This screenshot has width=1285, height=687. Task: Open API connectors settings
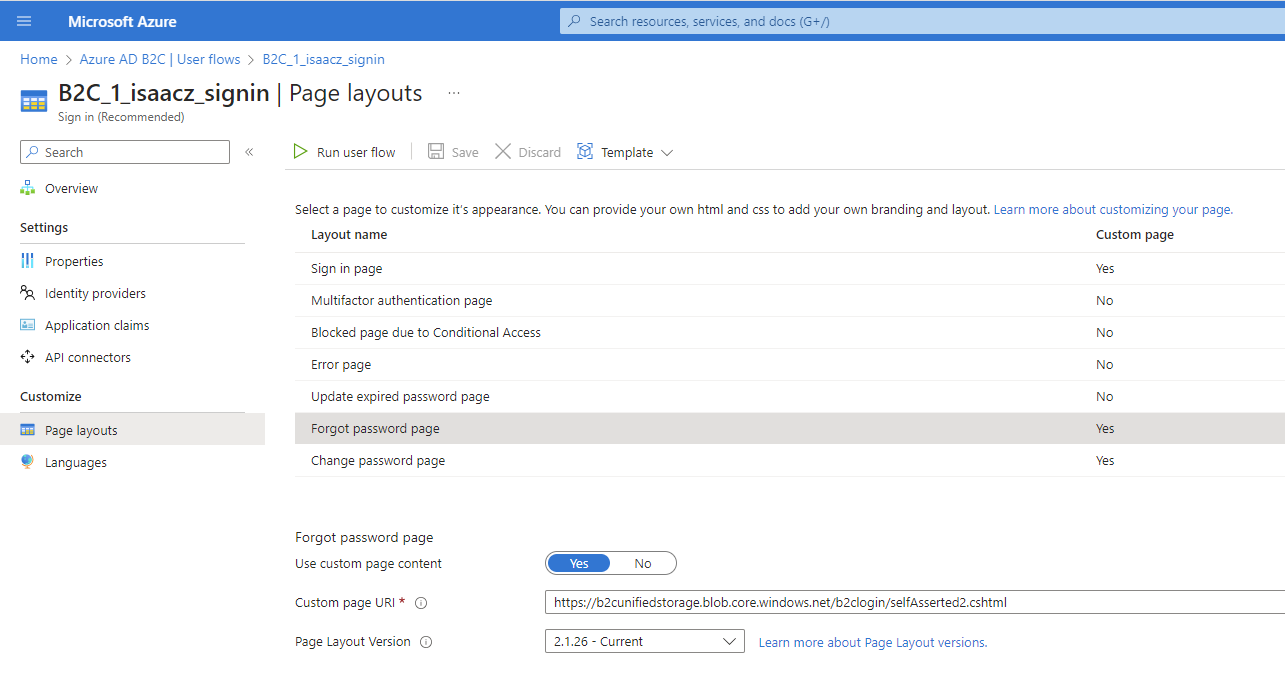[x=88, y=357]
